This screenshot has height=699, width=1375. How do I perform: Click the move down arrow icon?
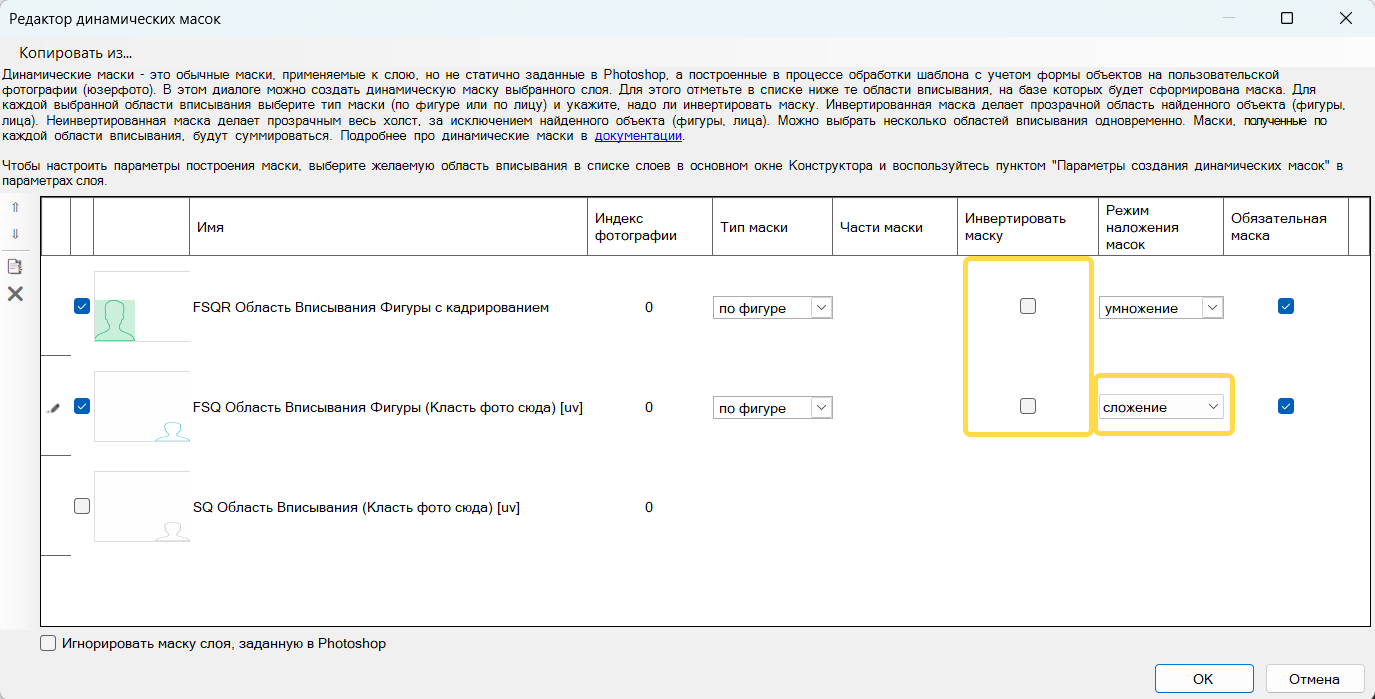15,234
